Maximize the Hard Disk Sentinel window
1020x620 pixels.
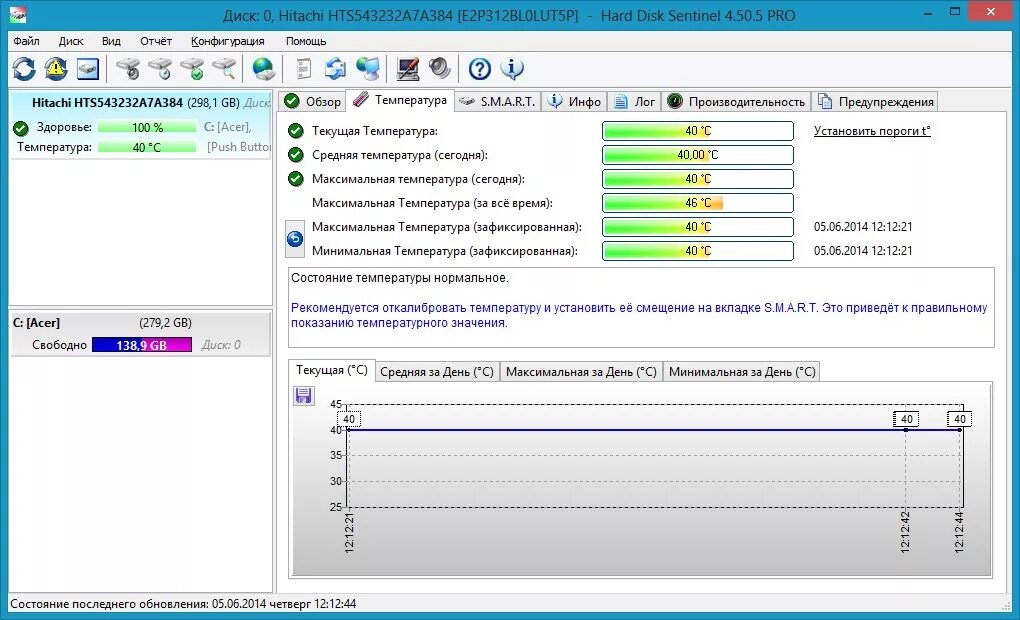pyautogui.click(x=955, y=12)
